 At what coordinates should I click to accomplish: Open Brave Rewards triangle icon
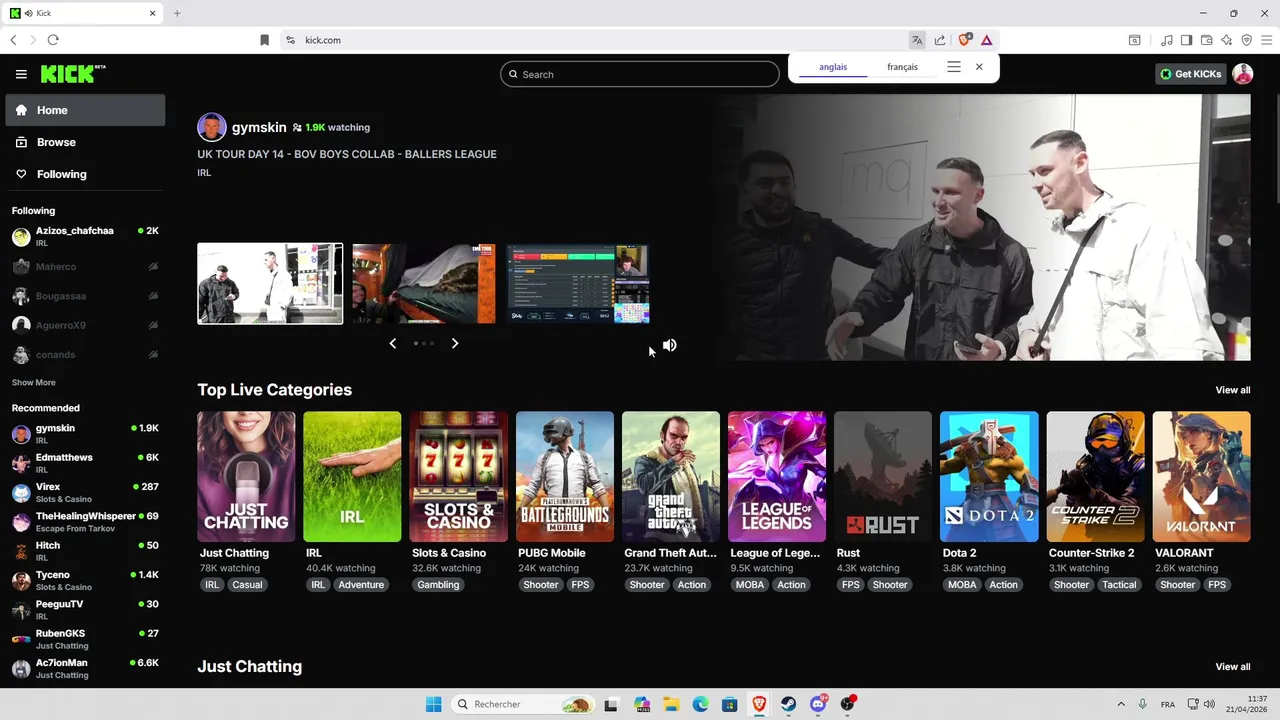point(987,40)
